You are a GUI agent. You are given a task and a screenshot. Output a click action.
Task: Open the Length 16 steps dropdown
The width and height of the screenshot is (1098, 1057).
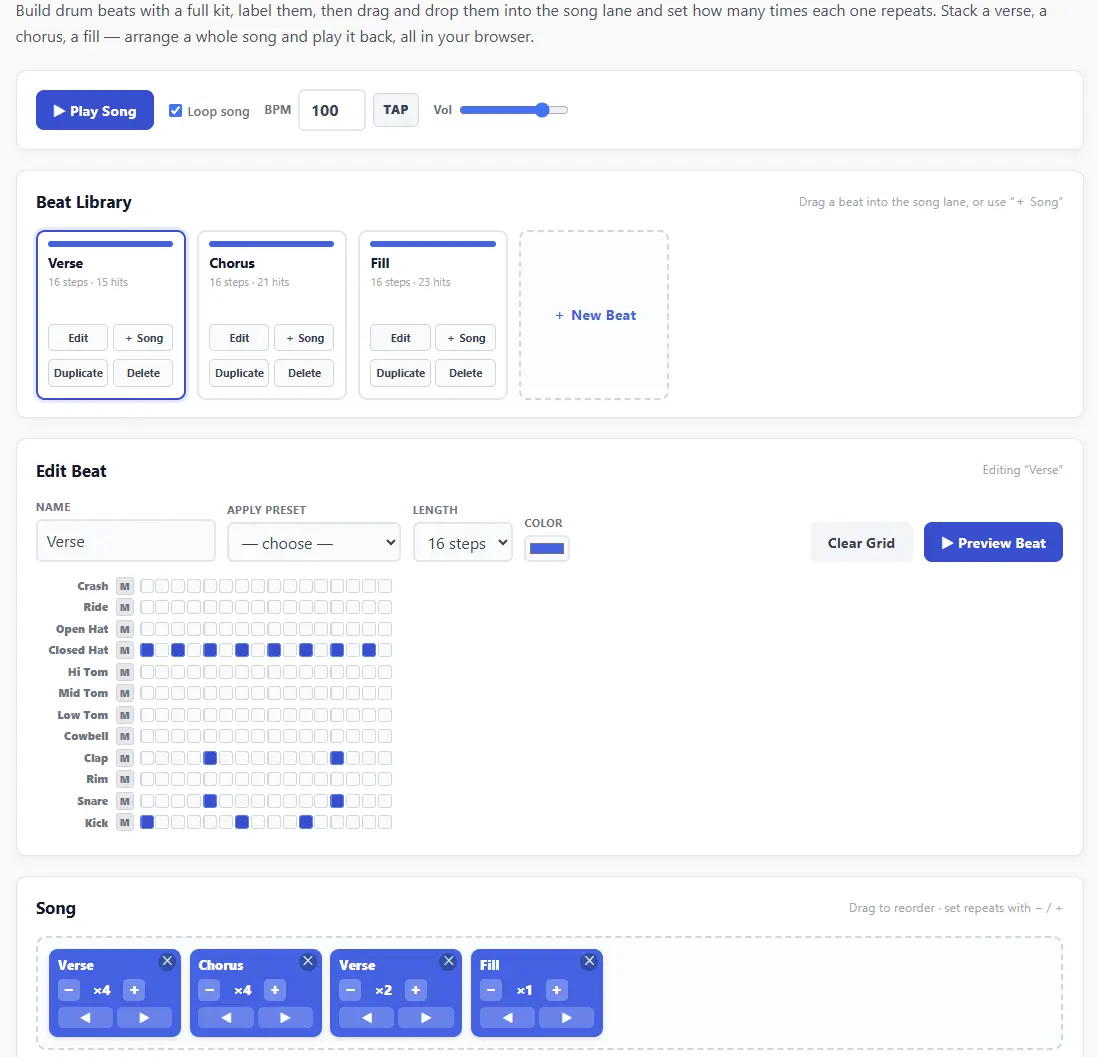click(463, 543)
